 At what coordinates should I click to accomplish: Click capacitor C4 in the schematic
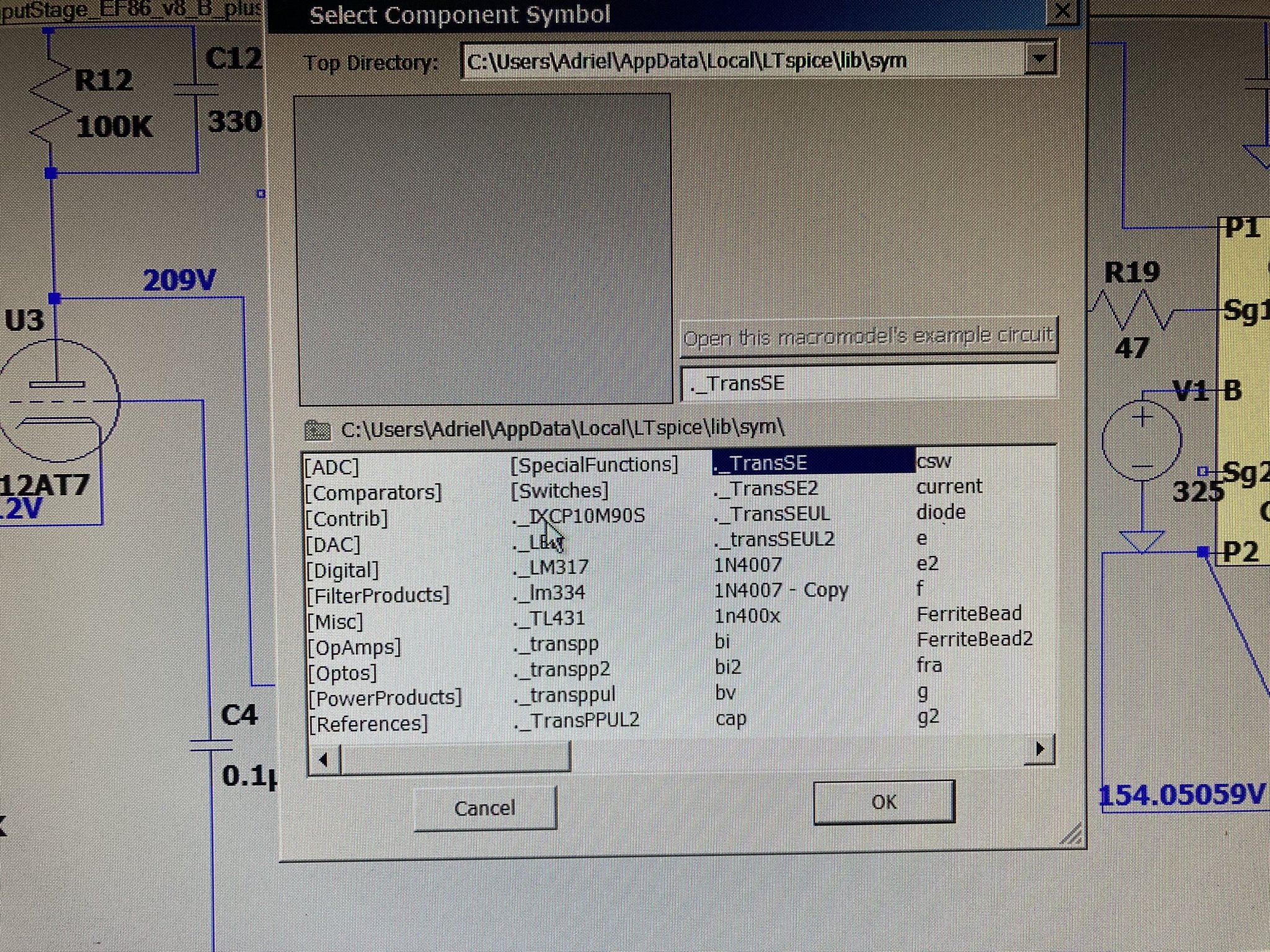pyautogui.click(x=211, y=745)
